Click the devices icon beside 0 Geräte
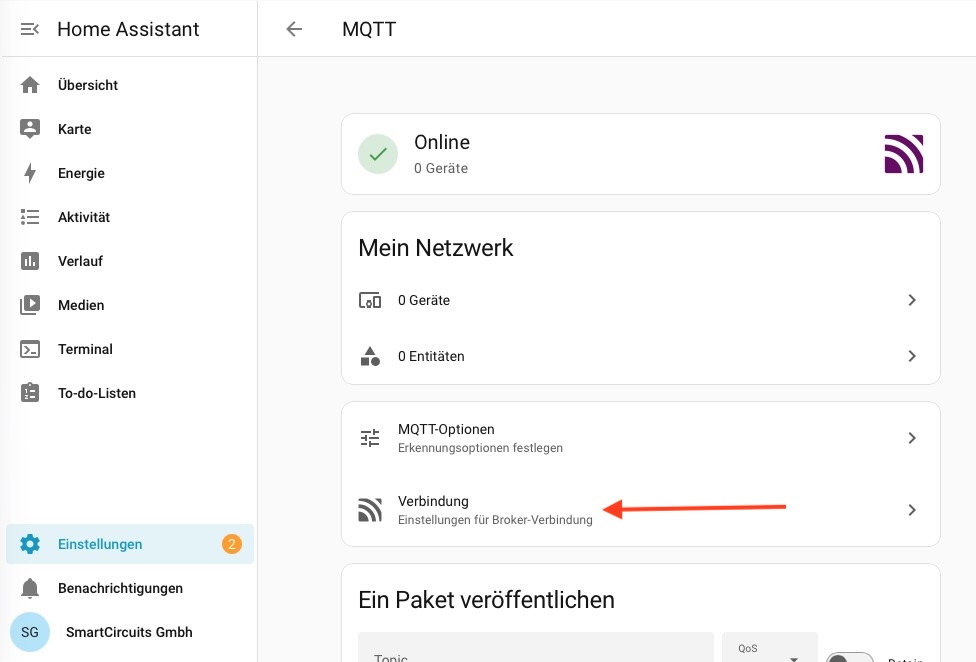 (x=370, y=301)
